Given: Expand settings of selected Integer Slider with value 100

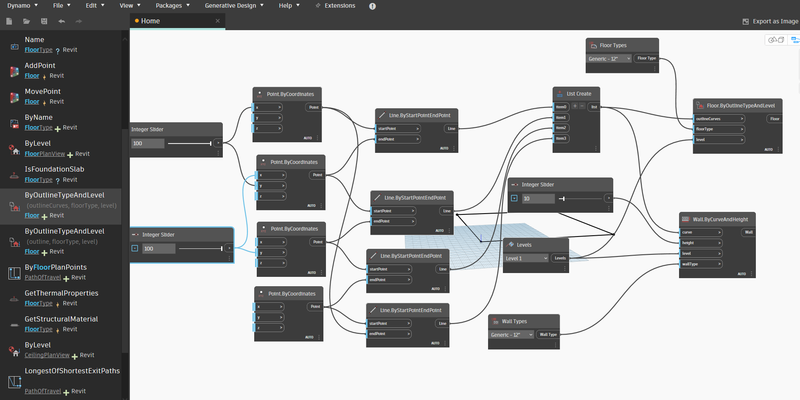Looking at the screenshot, I should click(135, 248).
